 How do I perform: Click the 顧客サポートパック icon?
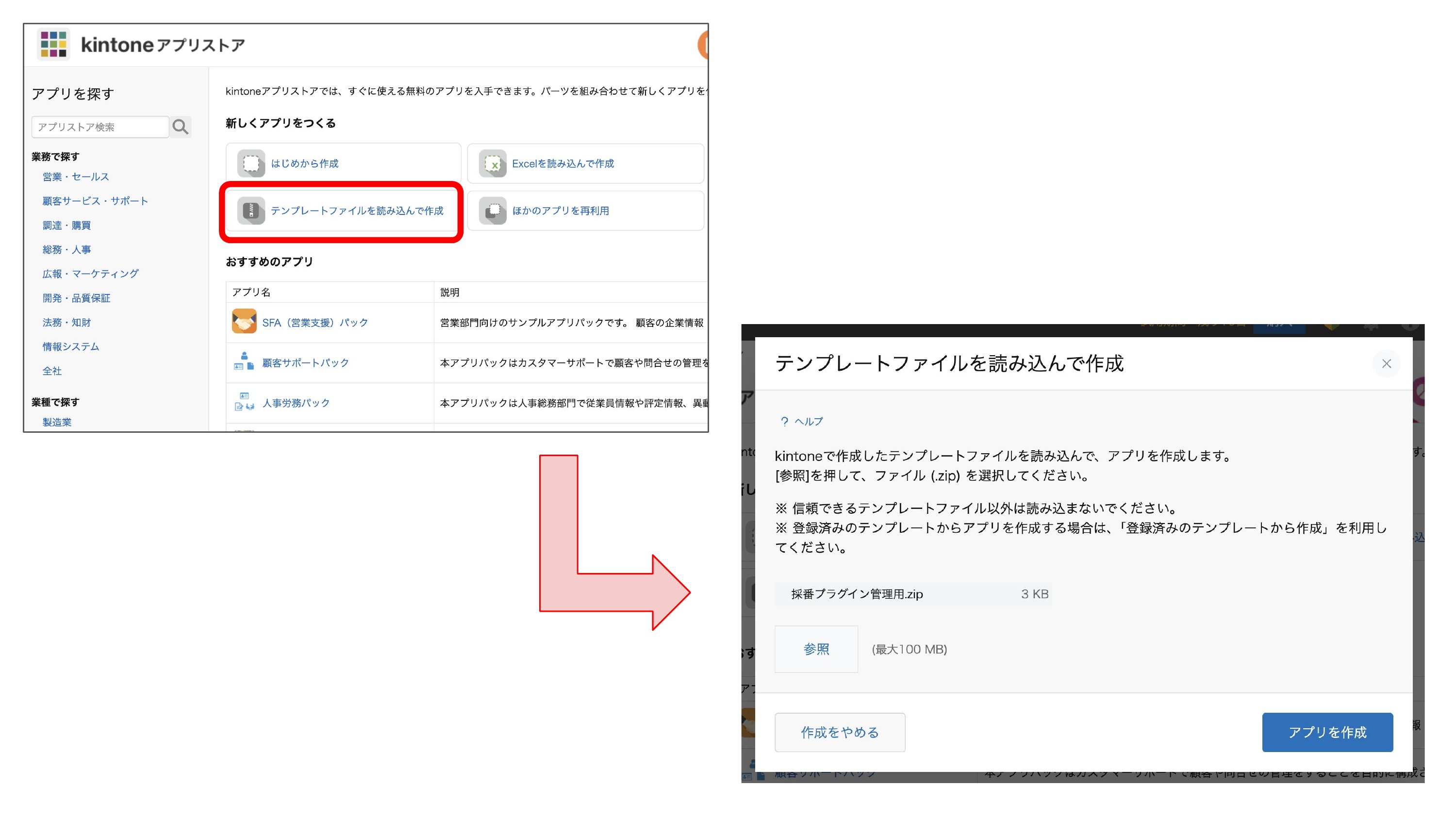[244, 362]
